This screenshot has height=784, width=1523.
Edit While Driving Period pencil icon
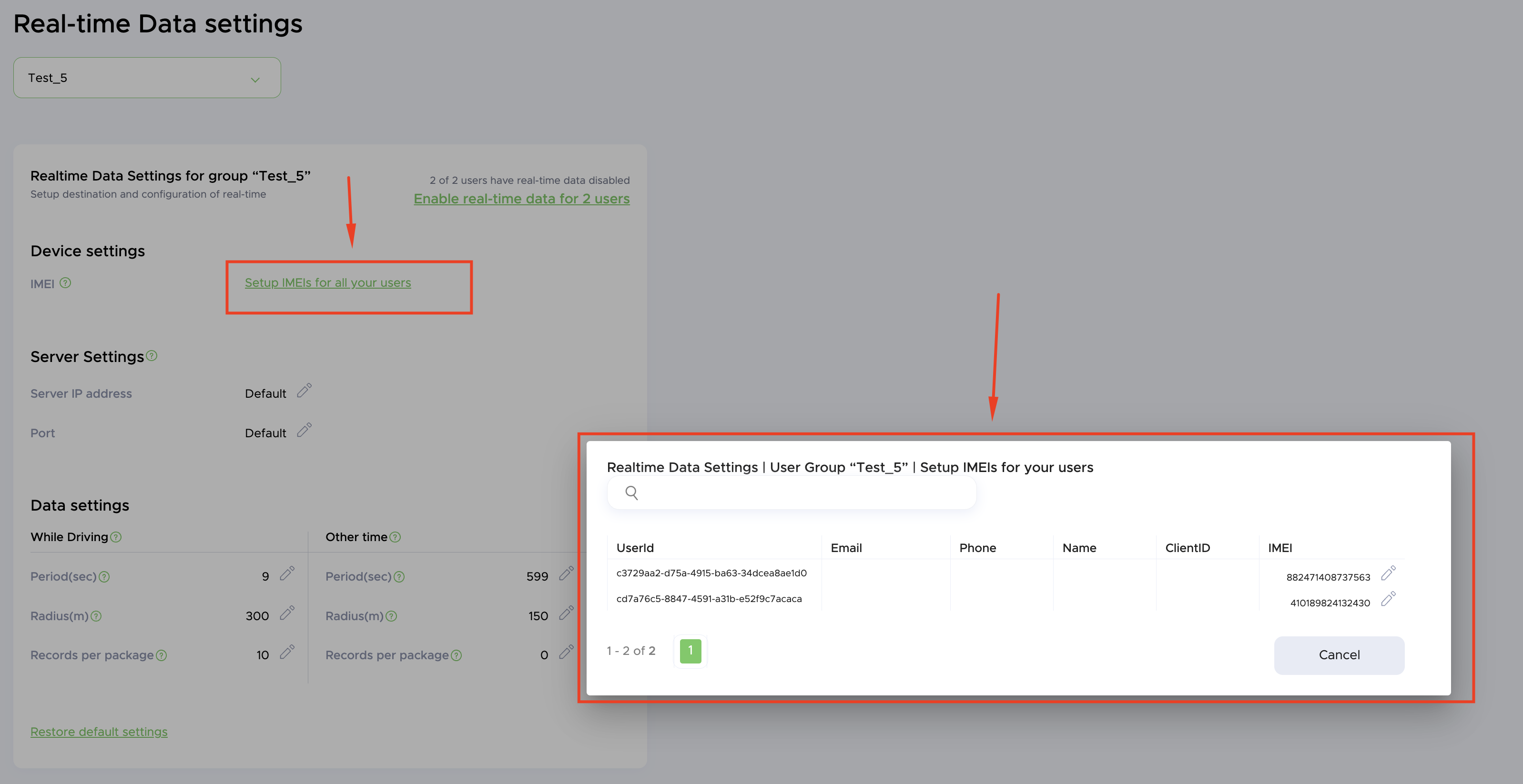(x=287, y=573)
